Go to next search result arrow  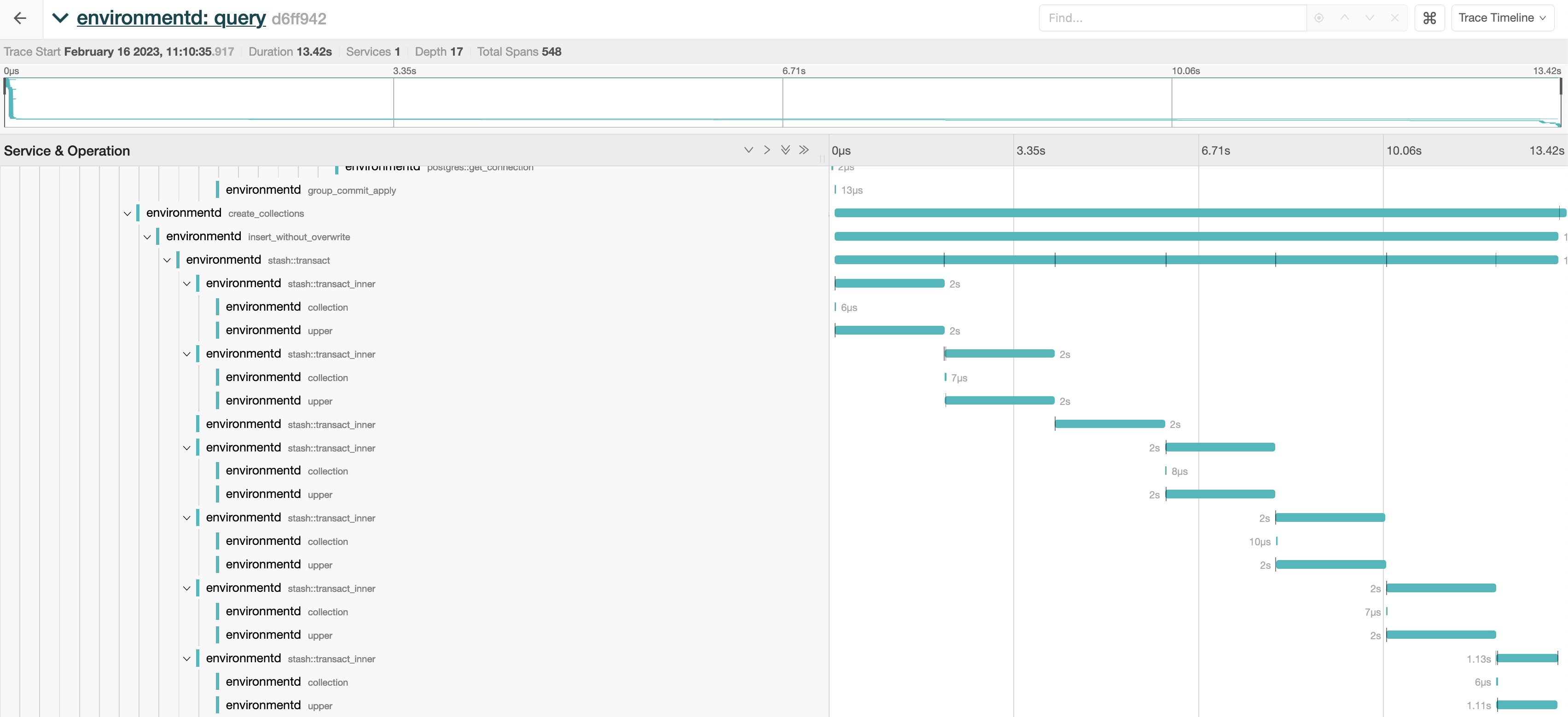point(1370,18)
